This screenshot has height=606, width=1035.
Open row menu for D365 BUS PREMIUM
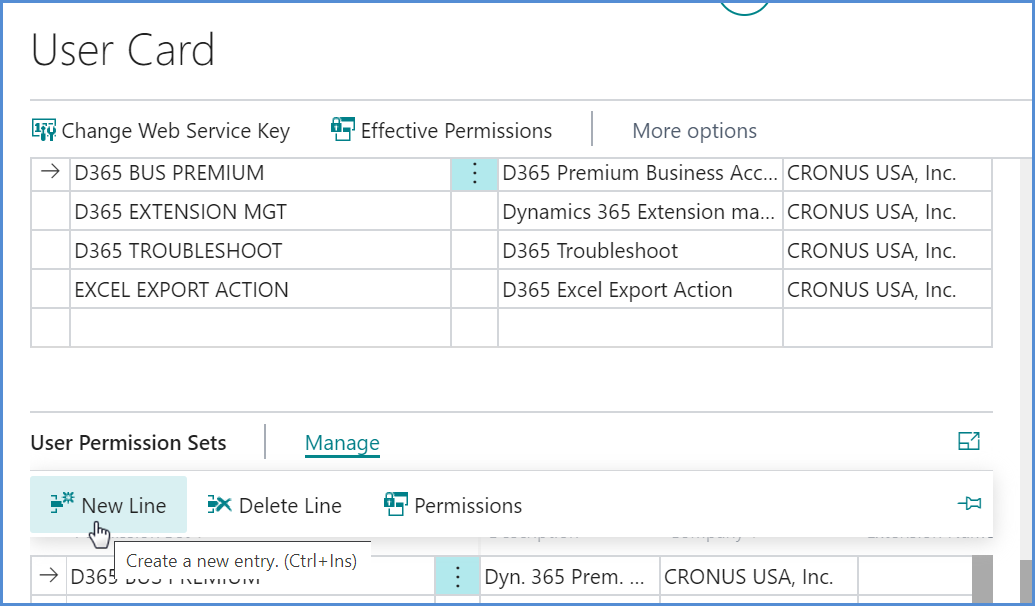pos(474,173)
